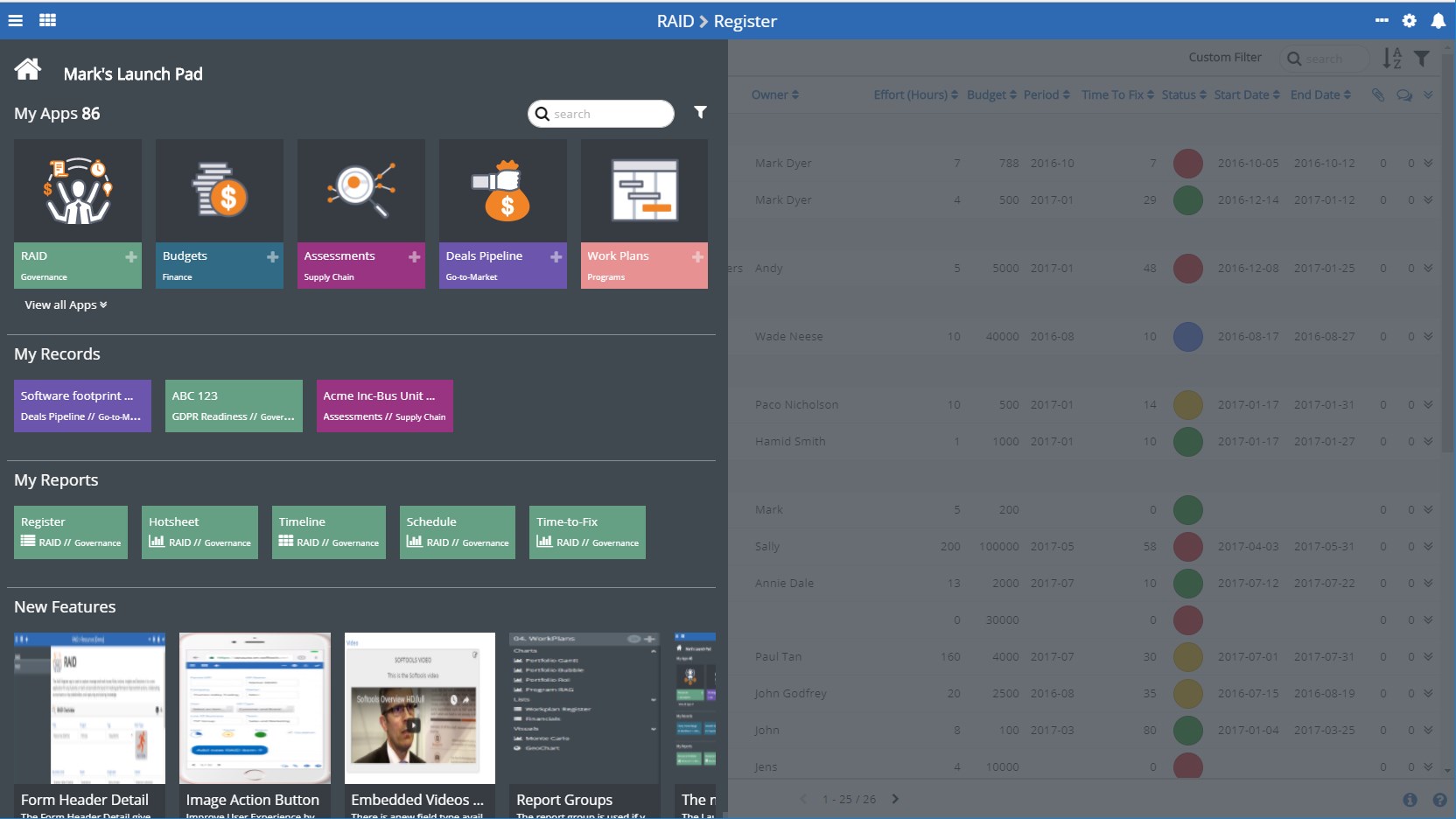Open the help question mark icon

pyautogui.click(x=1439, y=800)
